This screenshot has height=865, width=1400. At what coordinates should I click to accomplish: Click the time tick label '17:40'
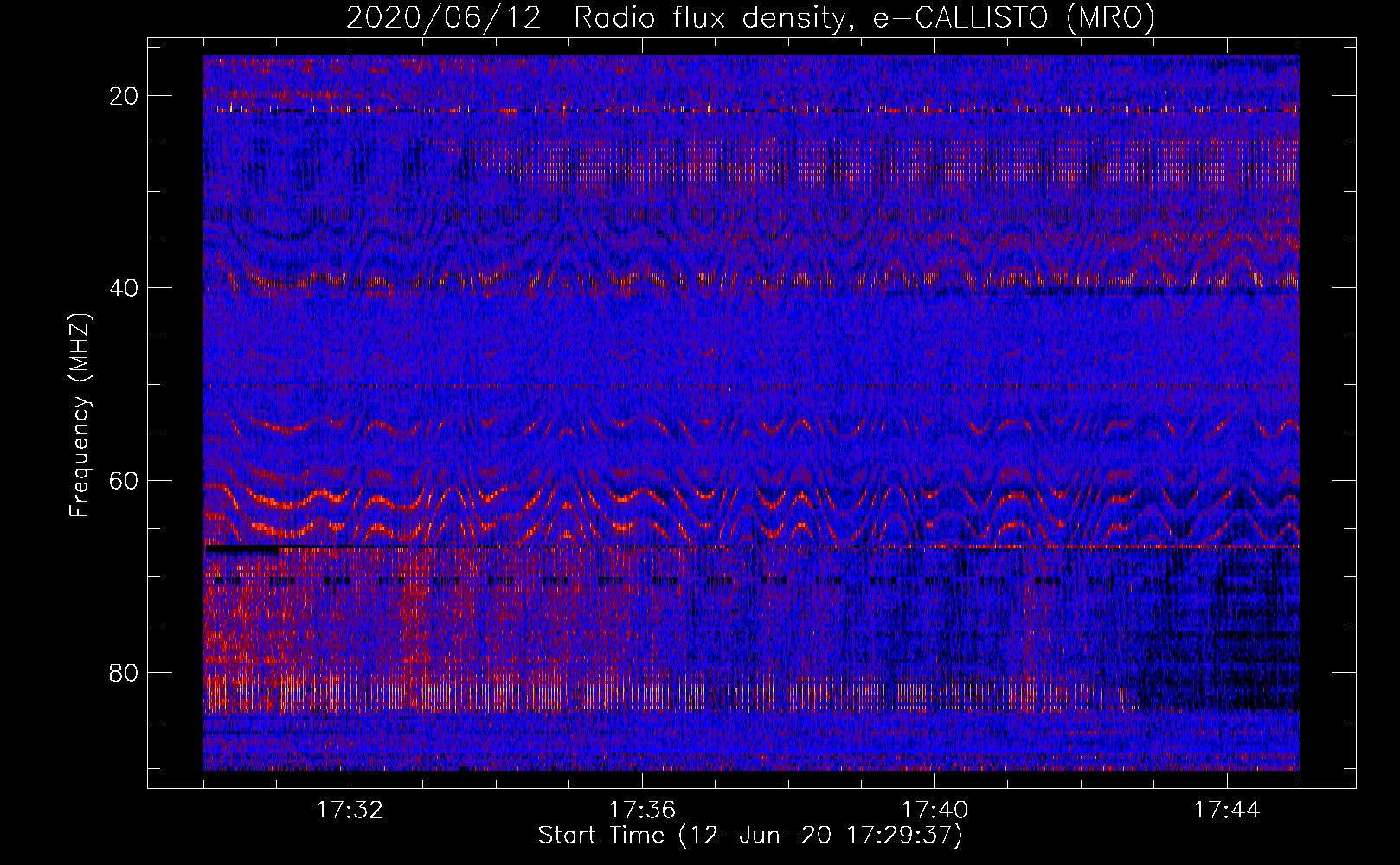934,811
